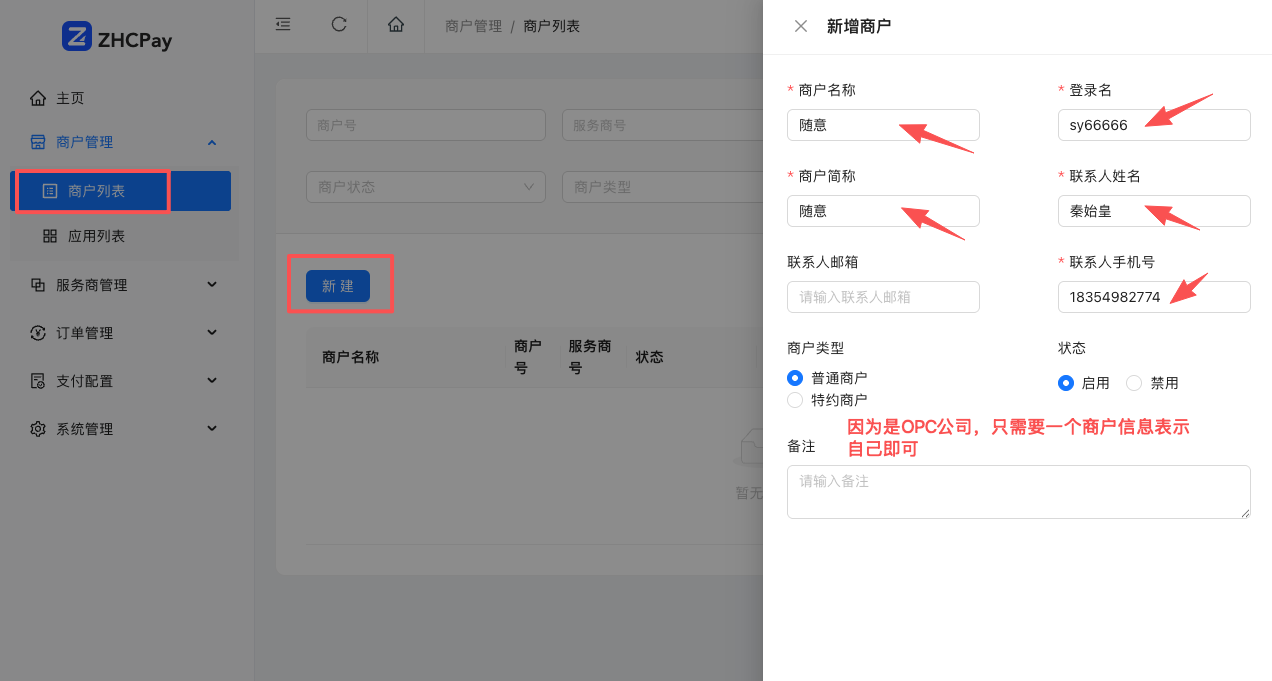Click the icon beside 服务商管理
The width and height of the screenshot is (1272, 681).
coord(38,285)
